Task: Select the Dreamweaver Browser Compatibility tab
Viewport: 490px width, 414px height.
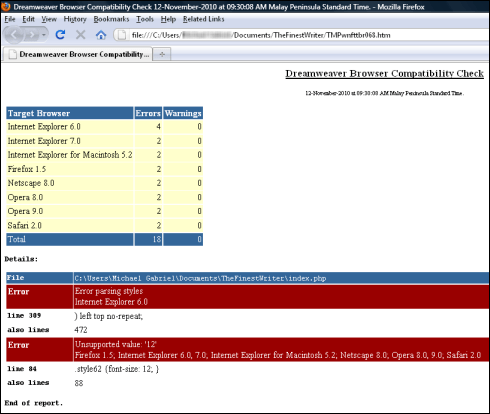Action: click(x=78, y=54)
